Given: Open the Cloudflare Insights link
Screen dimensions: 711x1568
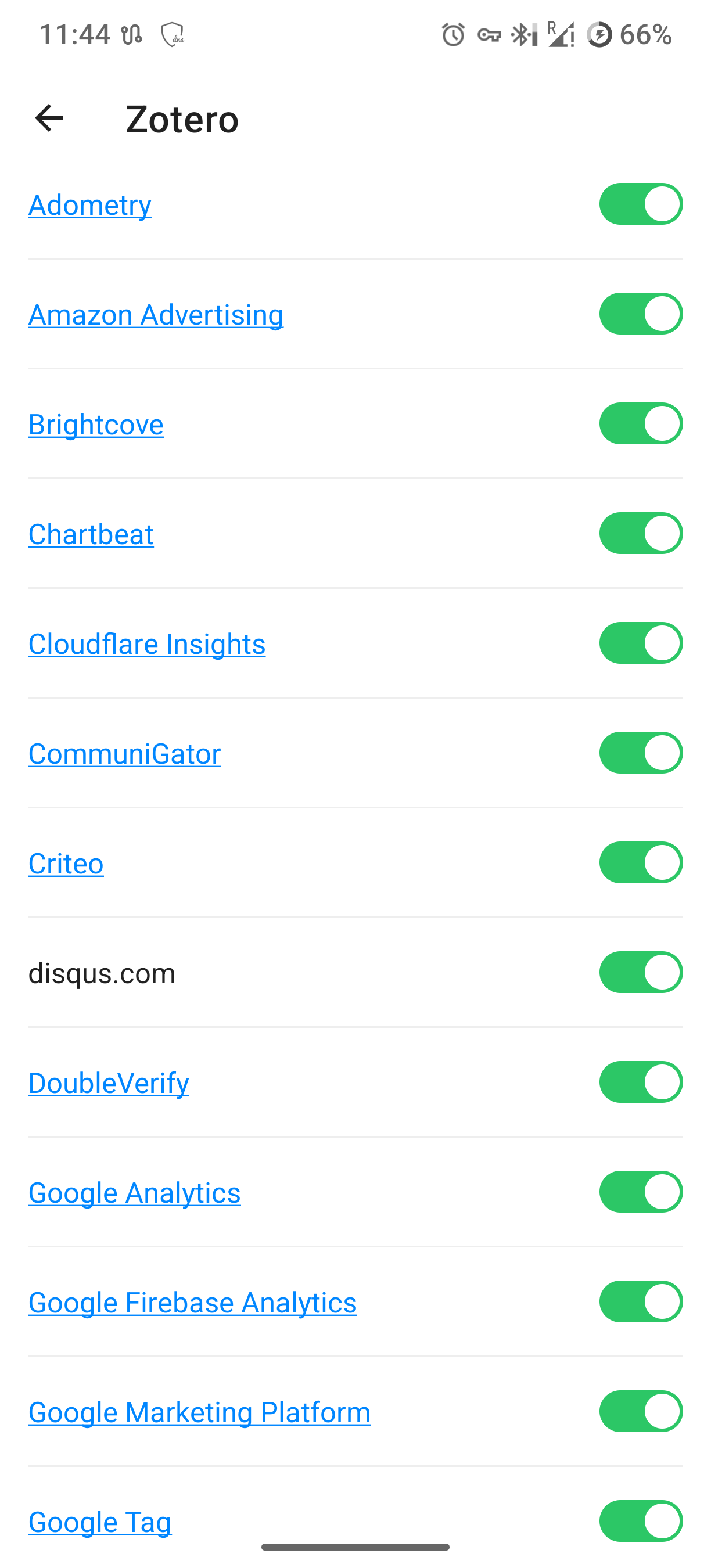Looking at the screenshot, I should [x=147, y=644].
